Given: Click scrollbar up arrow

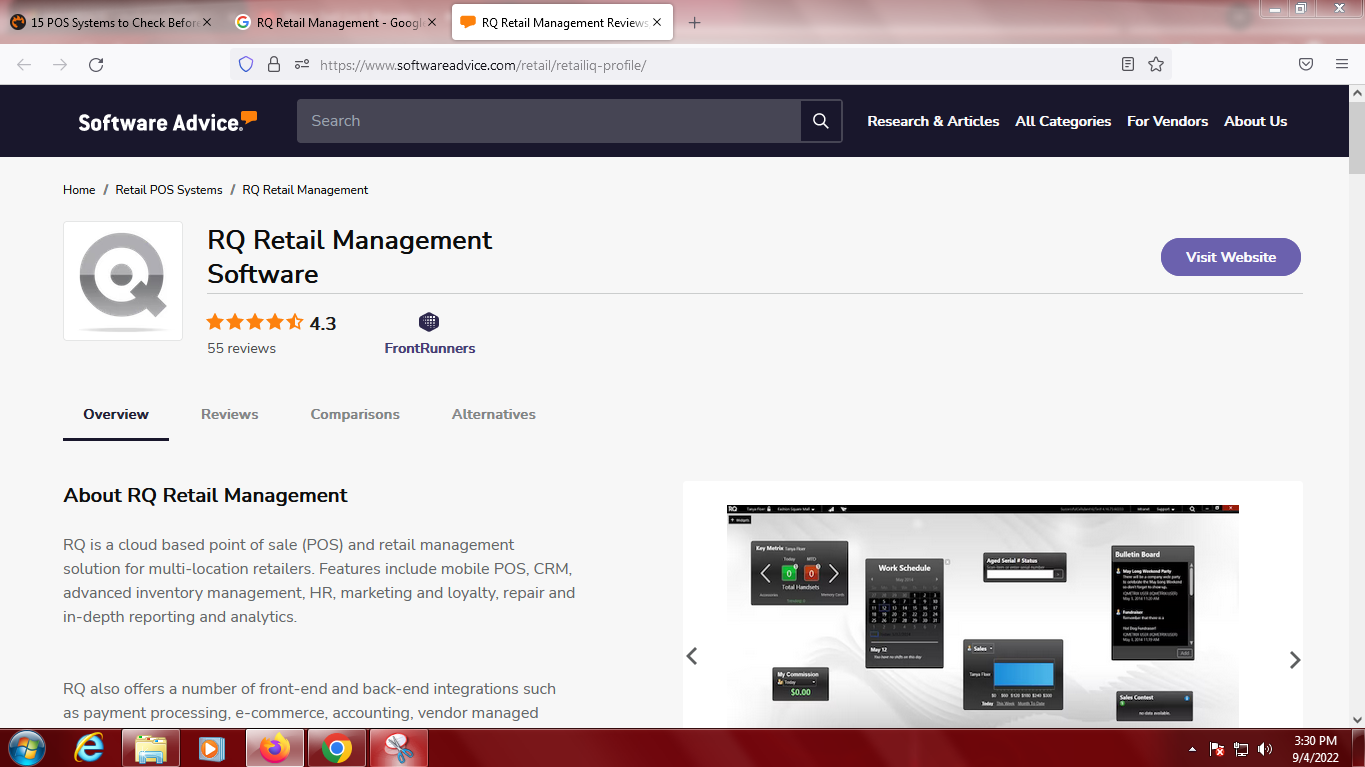Looking at the screenshot, I should 1357,92.
